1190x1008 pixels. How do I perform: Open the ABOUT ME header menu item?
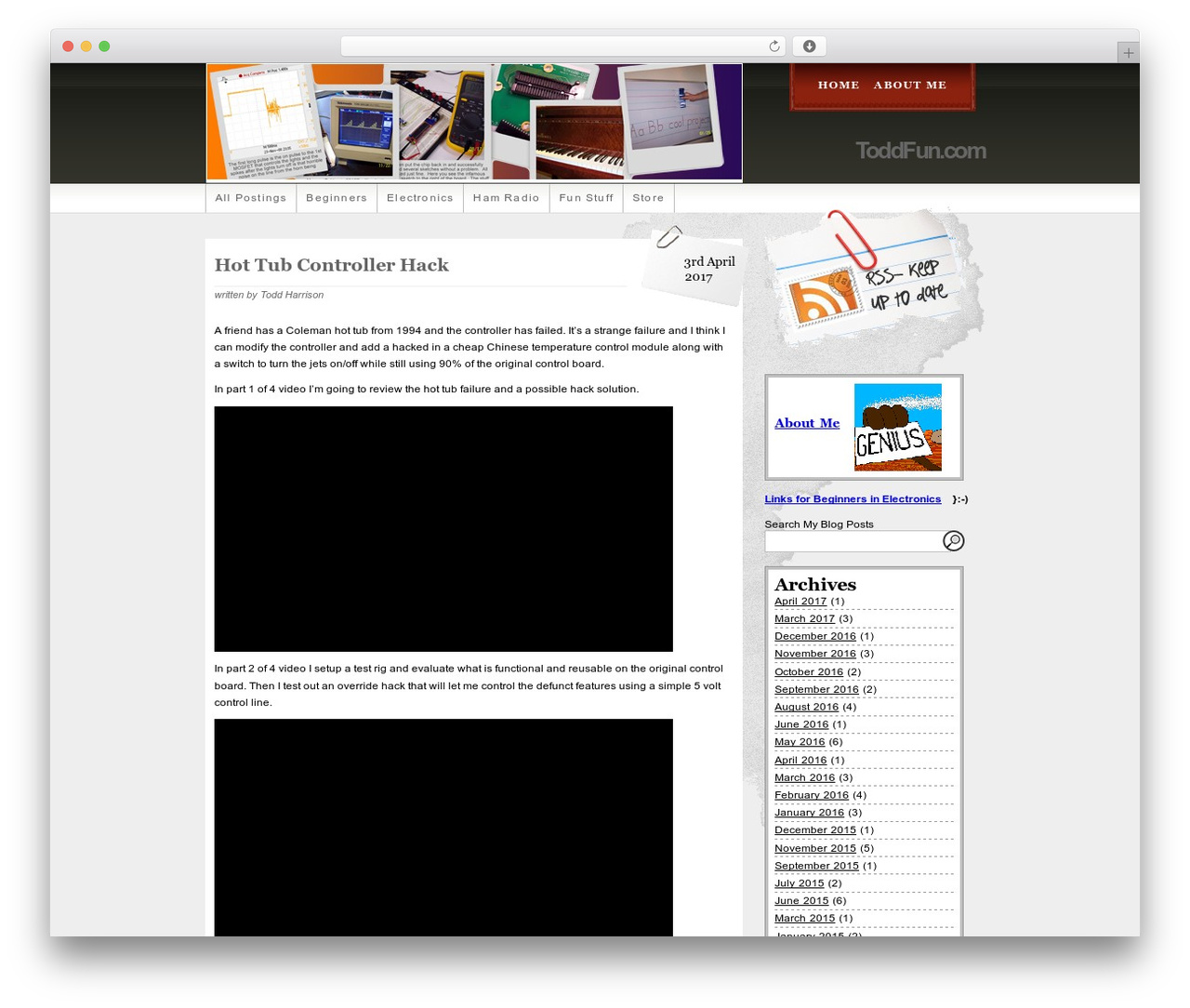(x=910, y=85)
